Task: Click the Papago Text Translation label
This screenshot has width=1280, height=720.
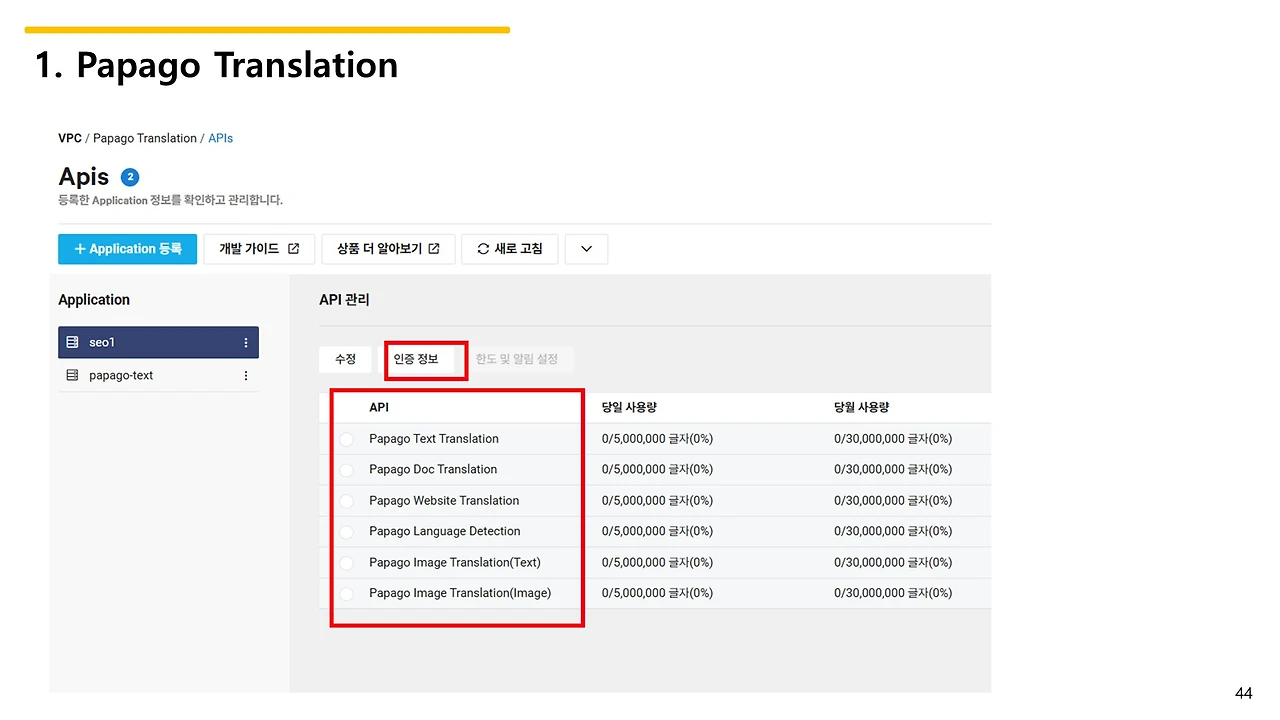Action: coord(434,439)
